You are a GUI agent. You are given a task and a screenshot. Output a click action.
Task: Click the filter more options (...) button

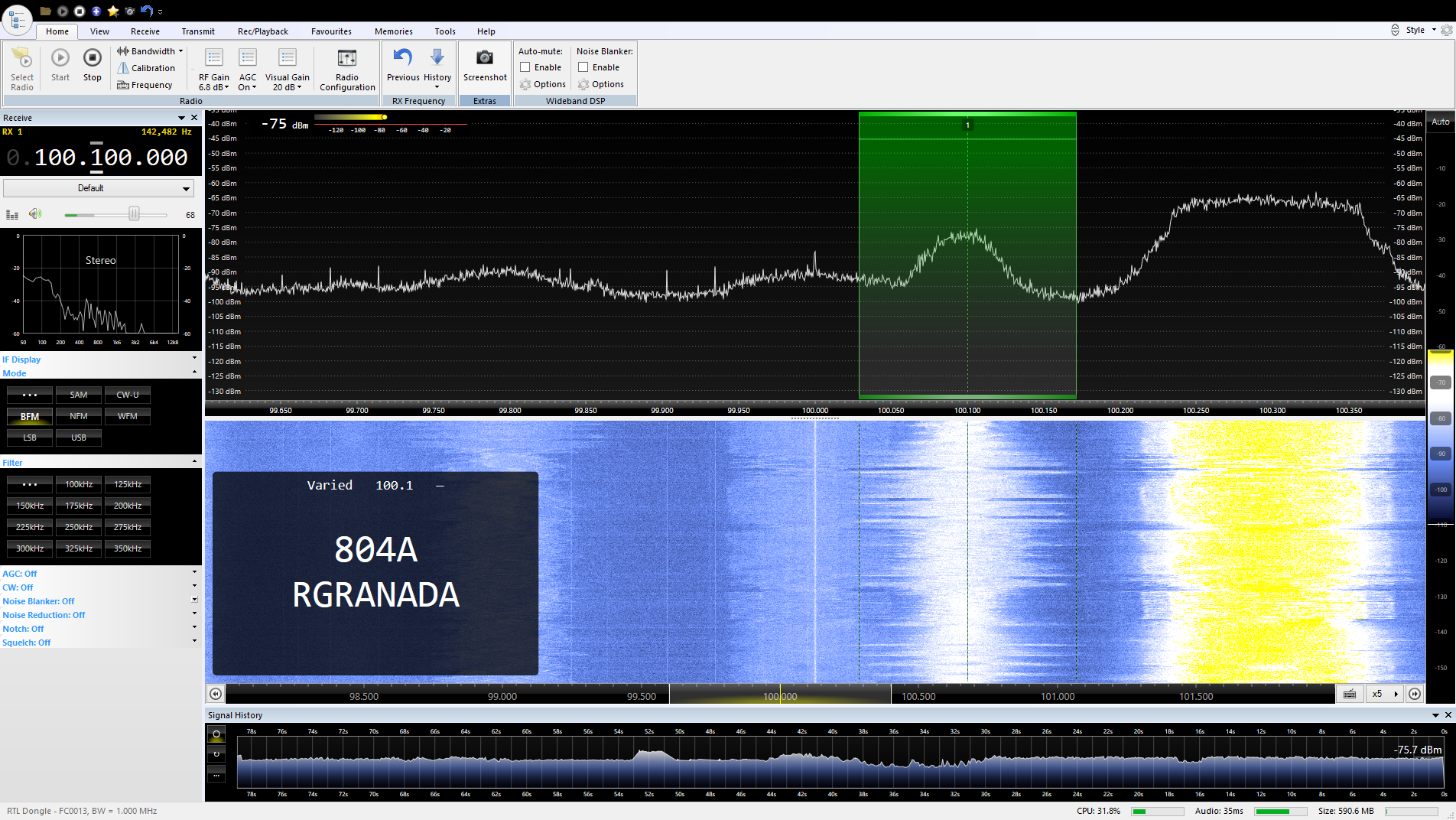point(30,484)
